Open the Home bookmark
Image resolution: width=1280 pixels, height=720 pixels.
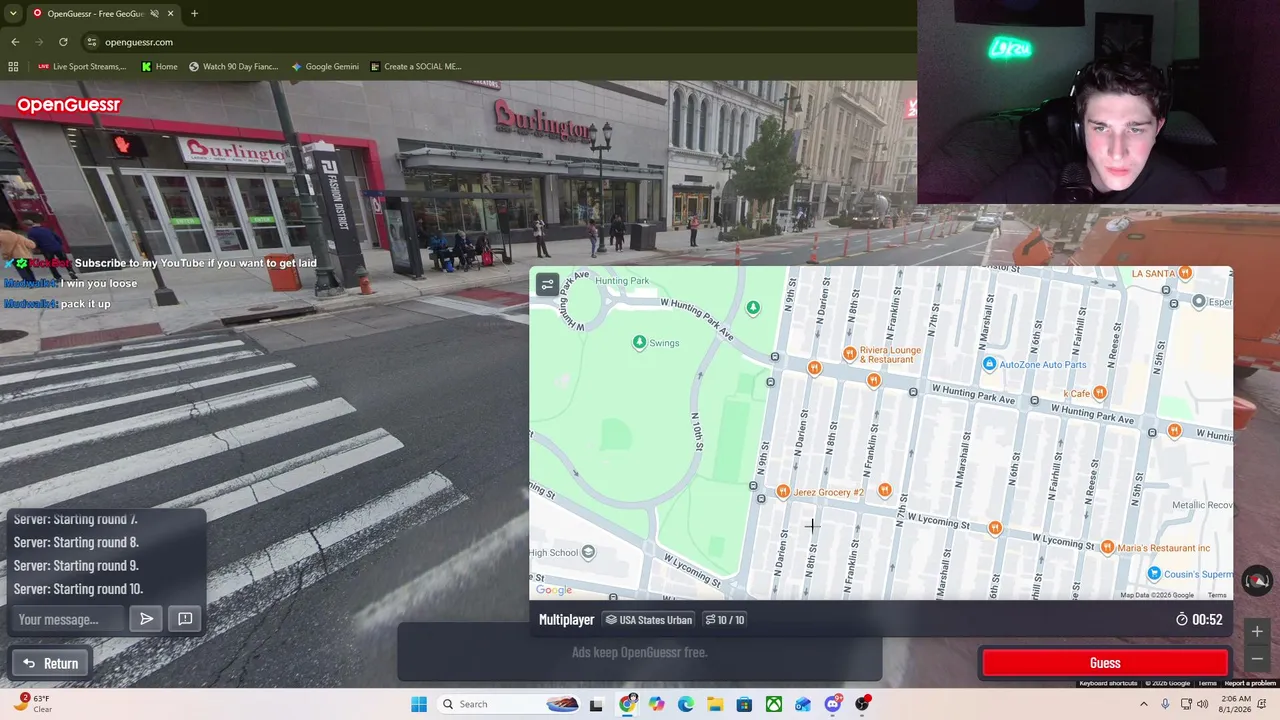click(x=160, y=67)
